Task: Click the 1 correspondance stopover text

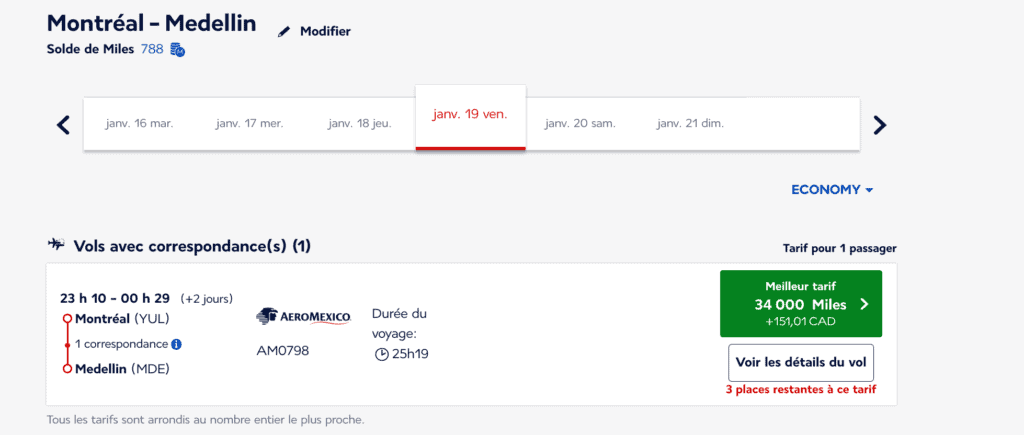Action: [x=121, y=344]
